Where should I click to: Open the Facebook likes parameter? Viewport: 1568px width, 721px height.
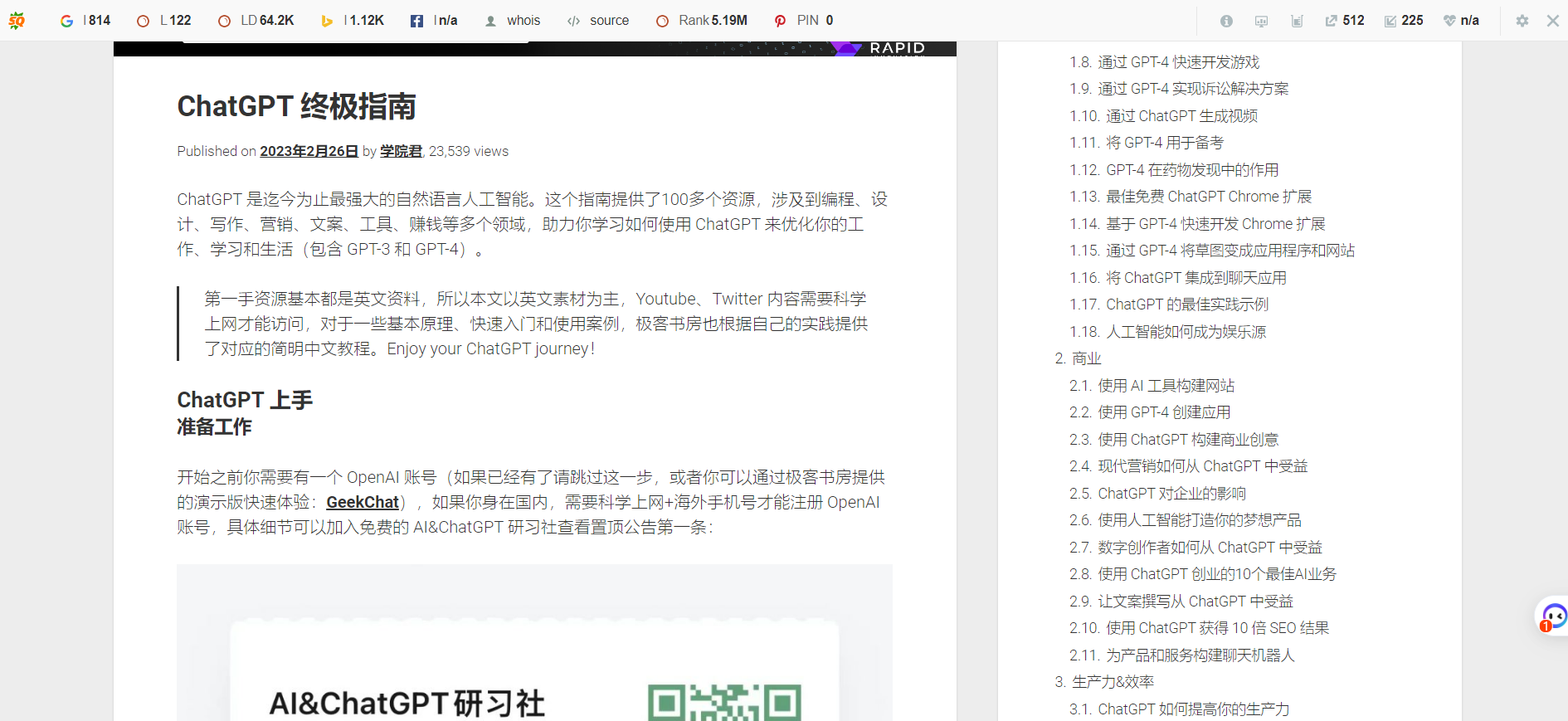tap(434, 21)
